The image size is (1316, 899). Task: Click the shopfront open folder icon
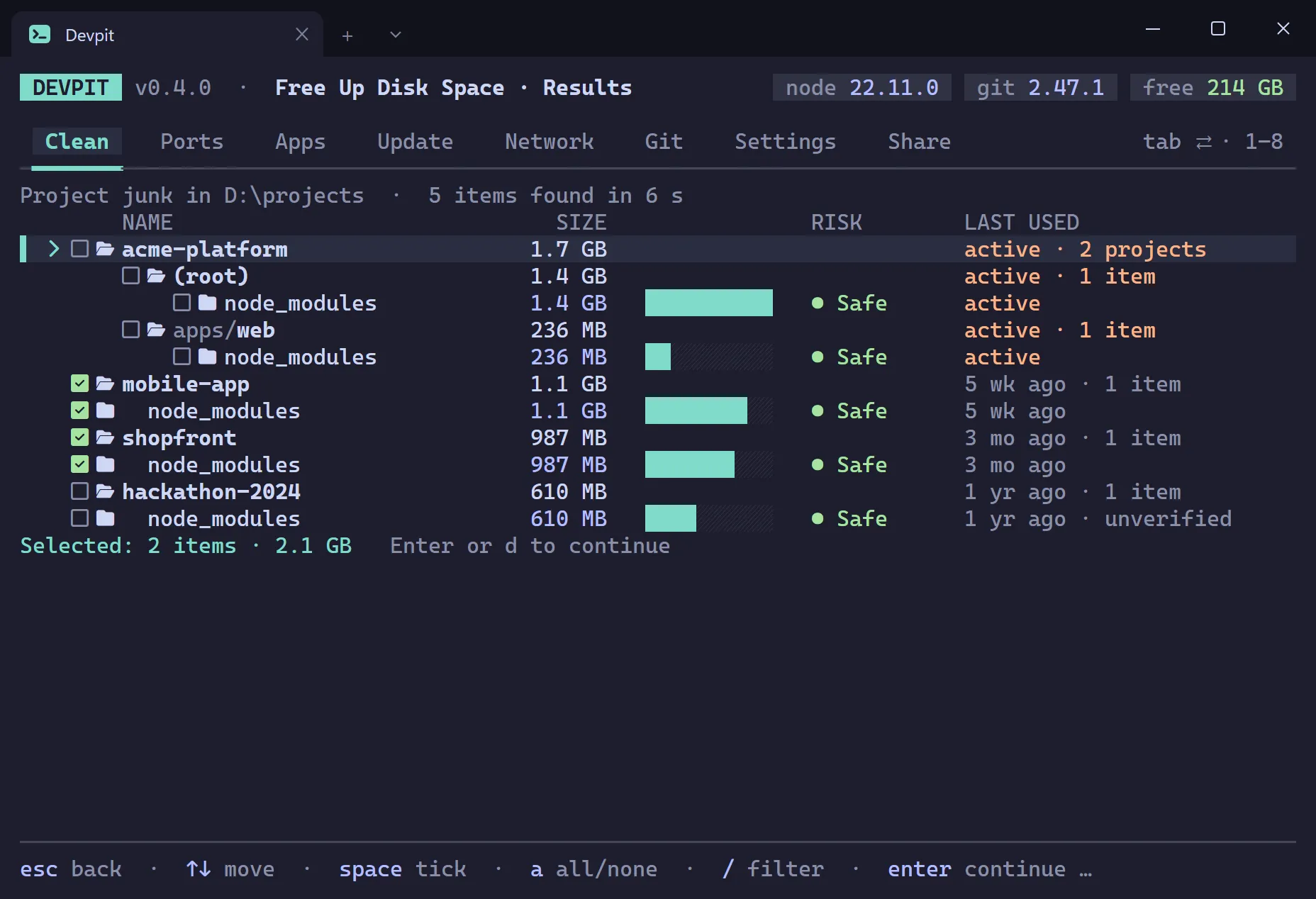coord(105,437)
